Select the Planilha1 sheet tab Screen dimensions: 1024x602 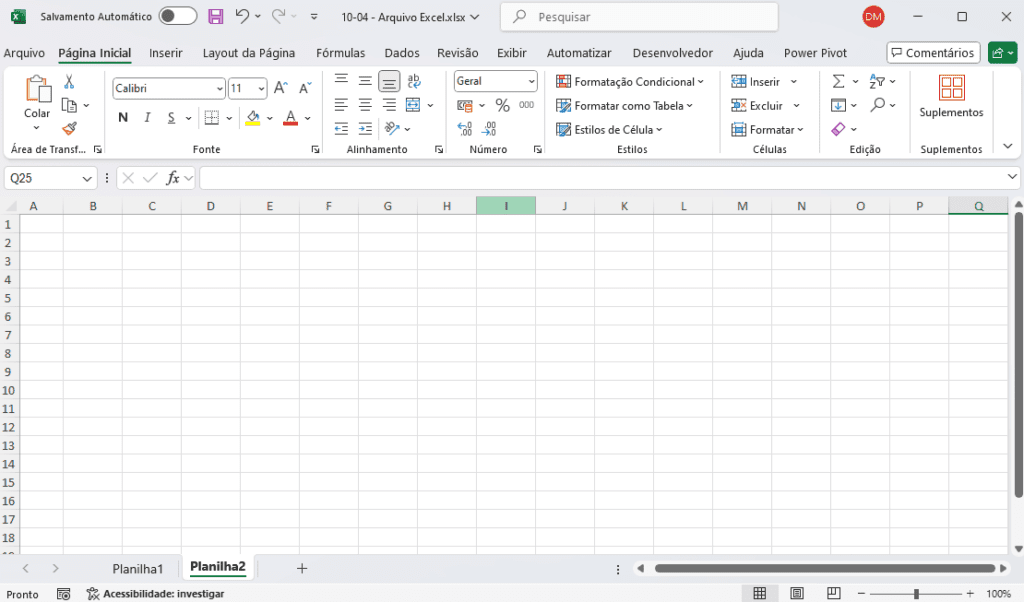coord(138,569)
